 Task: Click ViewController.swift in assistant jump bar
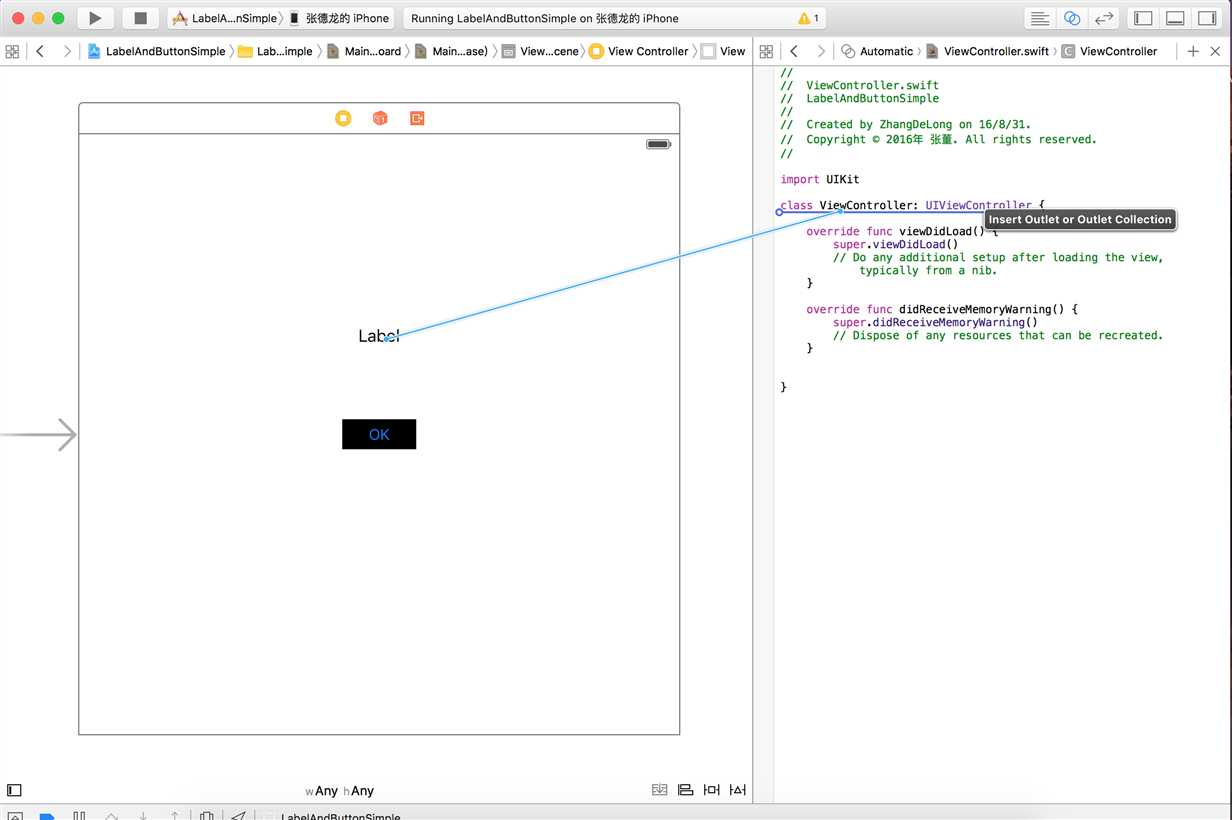tap(988, 51)
